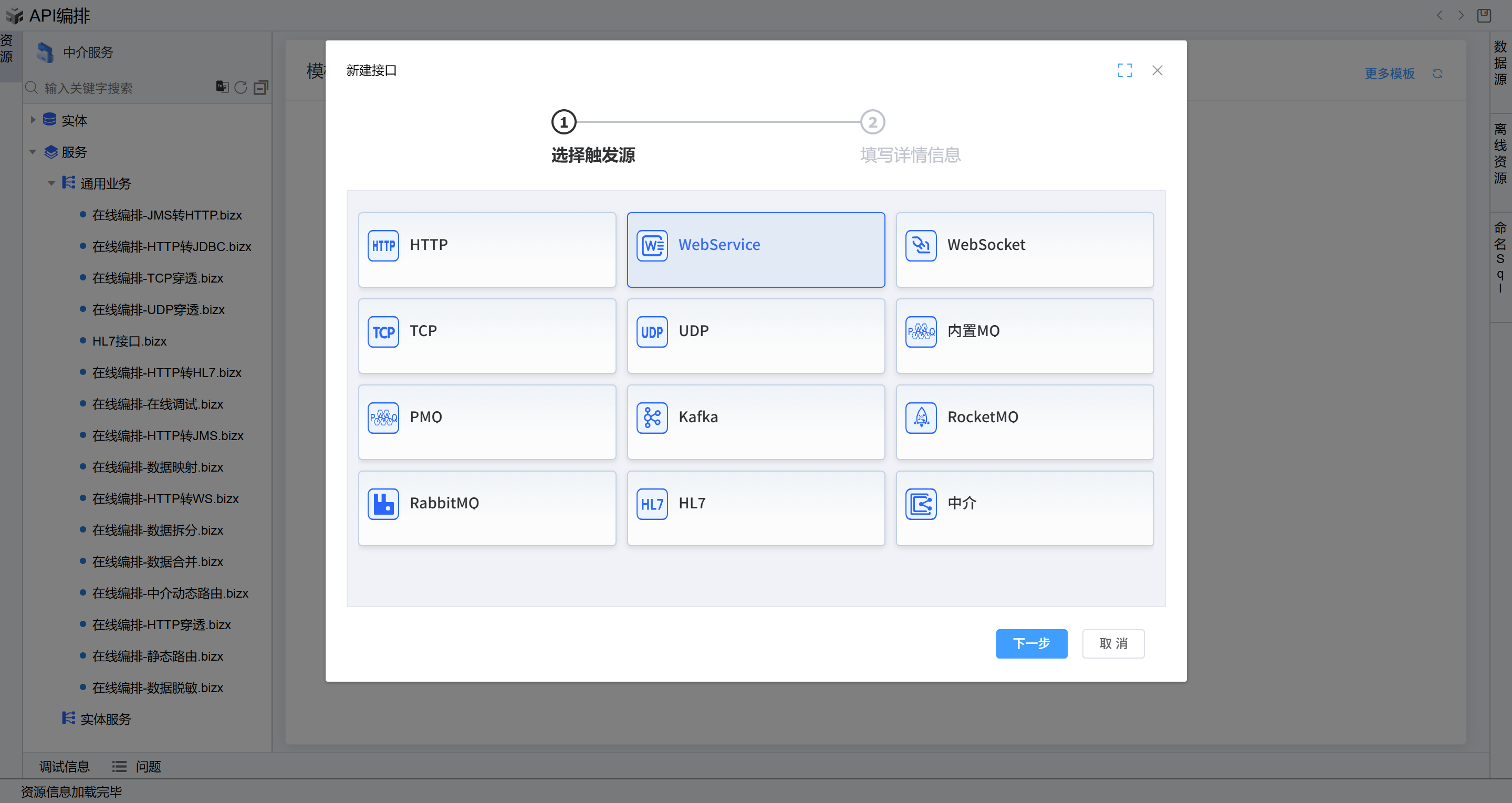Image resolution: width=1512 pixels, height=803 pixels.
Task: Expand the 实体 tree node
Action: click(x=33, y=120)
